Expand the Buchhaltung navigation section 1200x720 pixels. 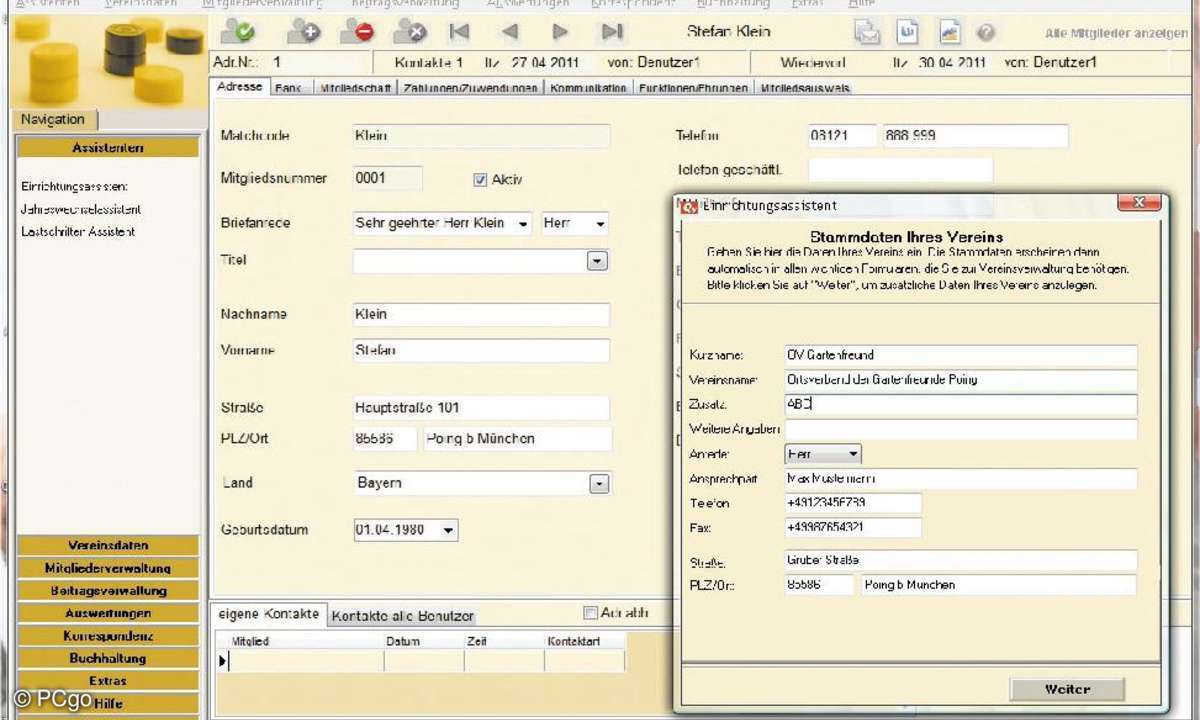coord(108,658)
